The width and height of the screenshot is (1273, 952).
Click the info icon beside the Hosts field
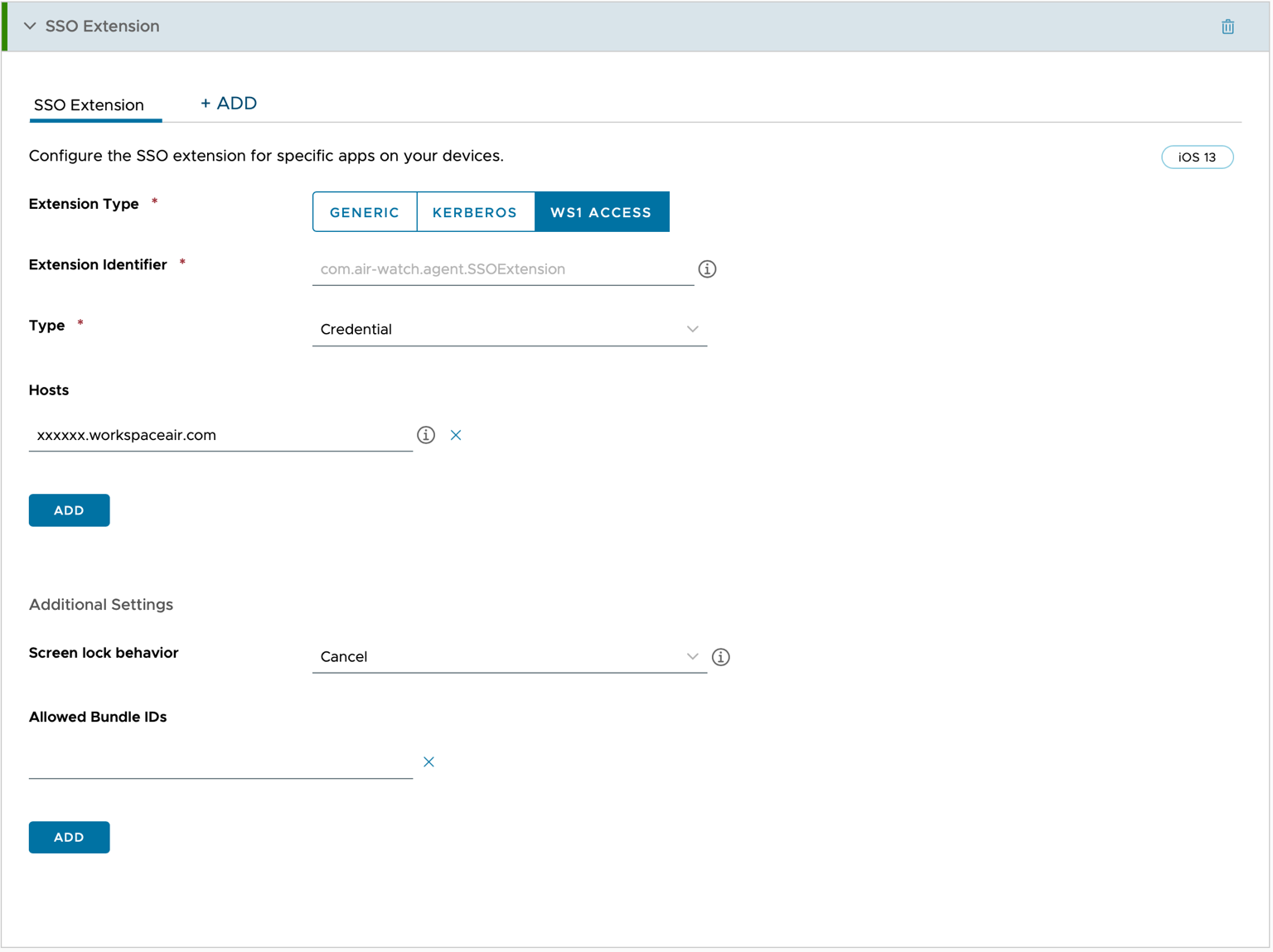tap(426, 435)
